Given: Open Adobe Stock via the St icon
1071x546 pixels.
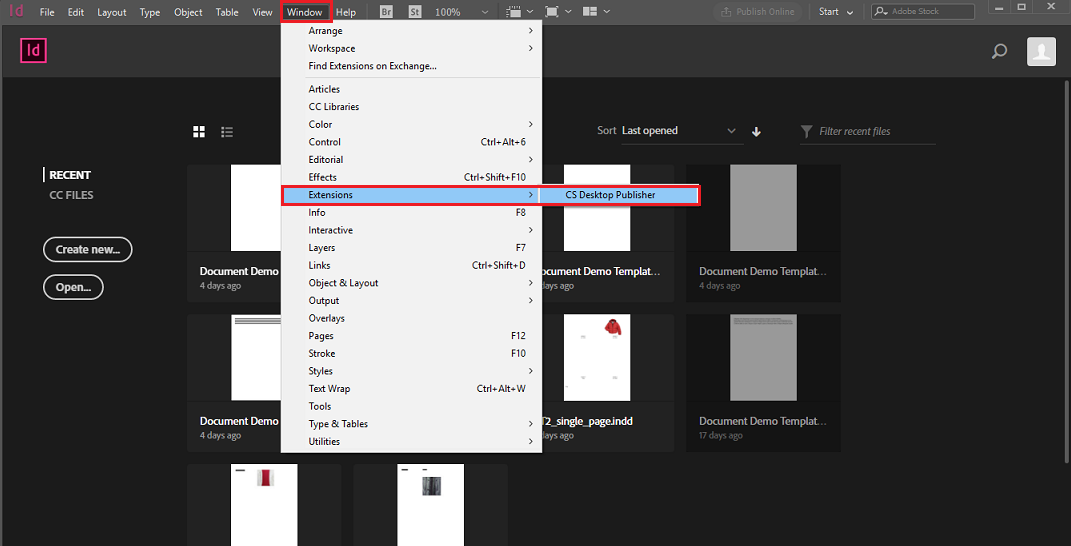Looking at the screenshot, I should pyautogui.click(x=415, y=12).
